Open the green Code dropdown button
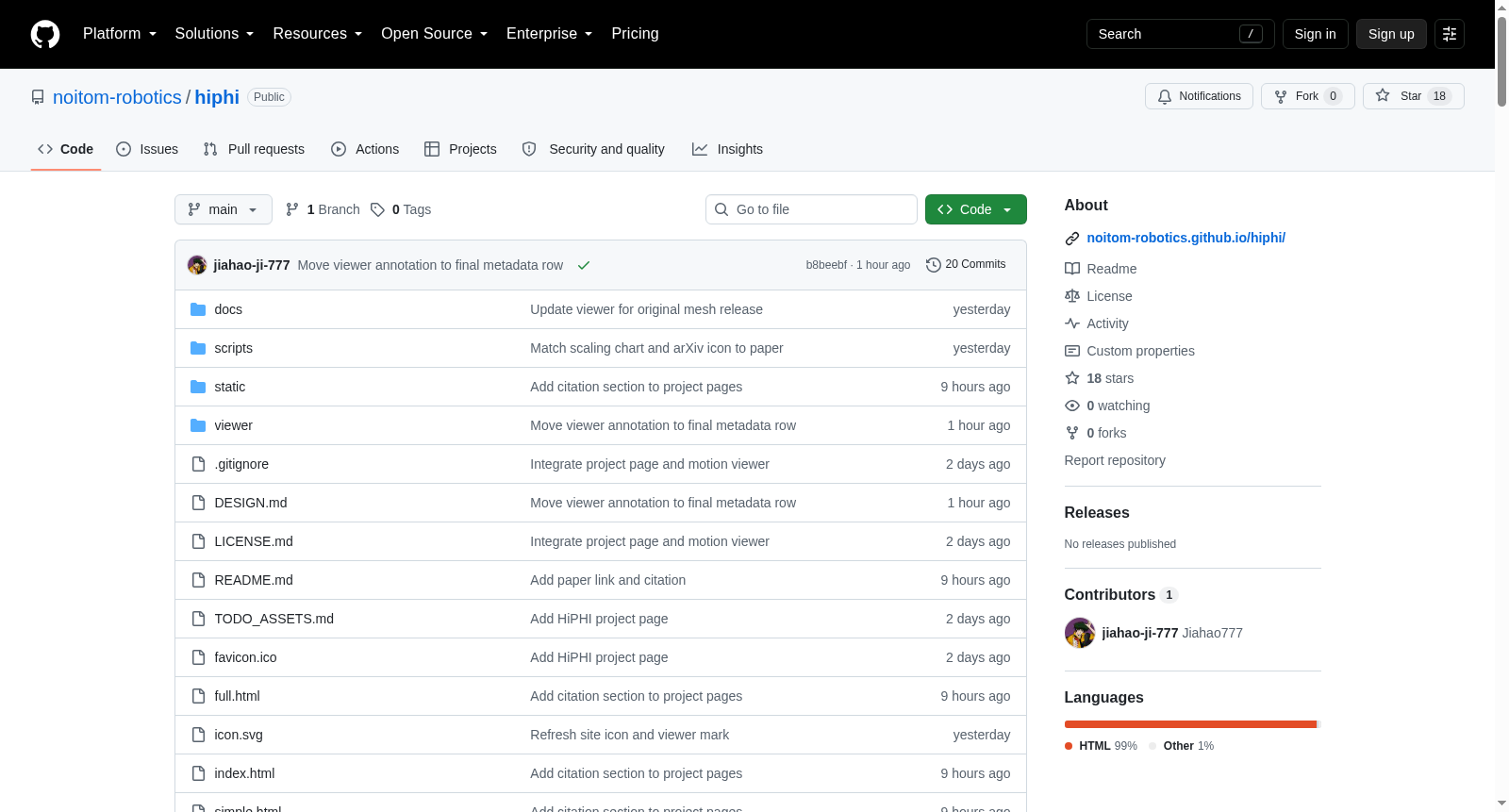The height and width of the screenshot is (812, 1509). (976, 209)
